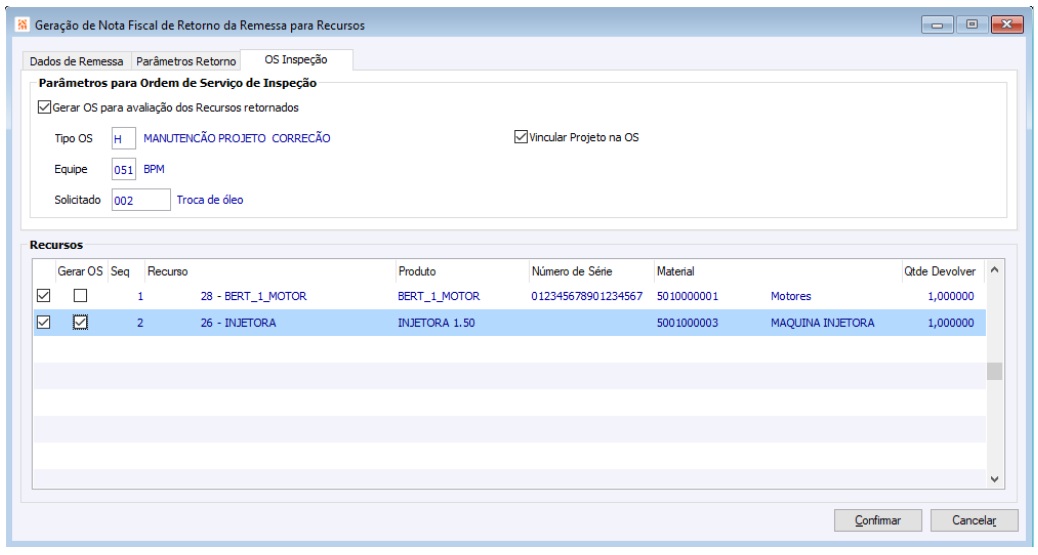Open the Parâmetros Retorno tab
This screenshot has height=555, width=1038.
click(x=186, y=60)
